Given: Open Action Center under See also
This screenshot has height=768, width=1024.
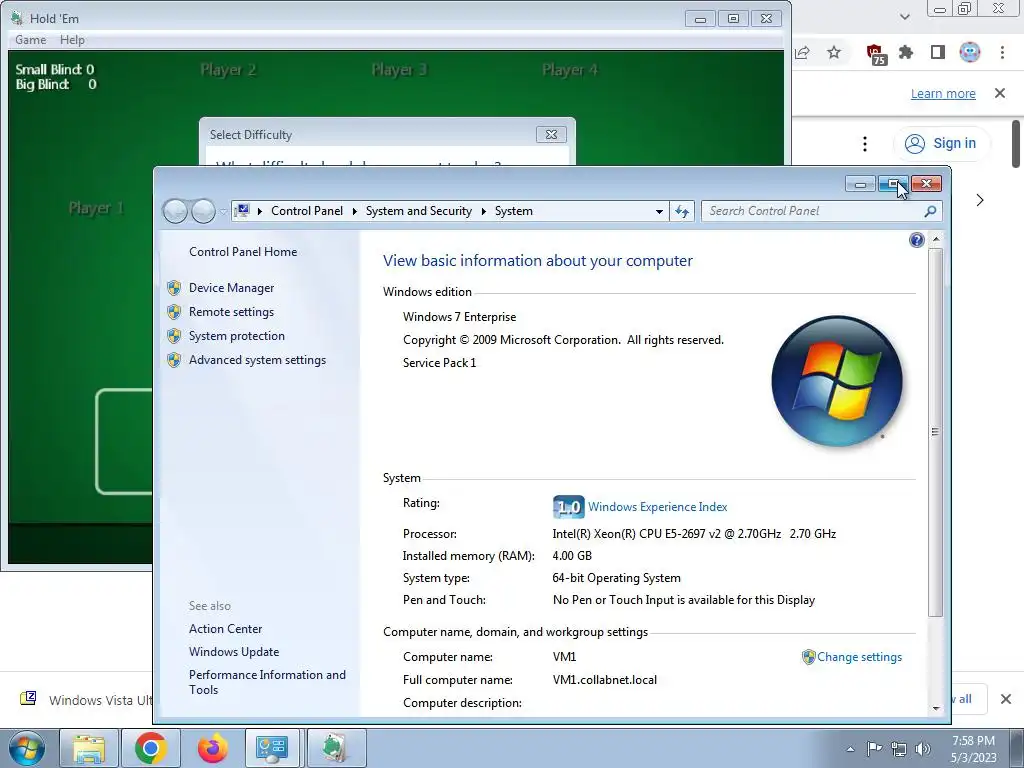Looking at the screenshot, I should (x=225, y=629).
